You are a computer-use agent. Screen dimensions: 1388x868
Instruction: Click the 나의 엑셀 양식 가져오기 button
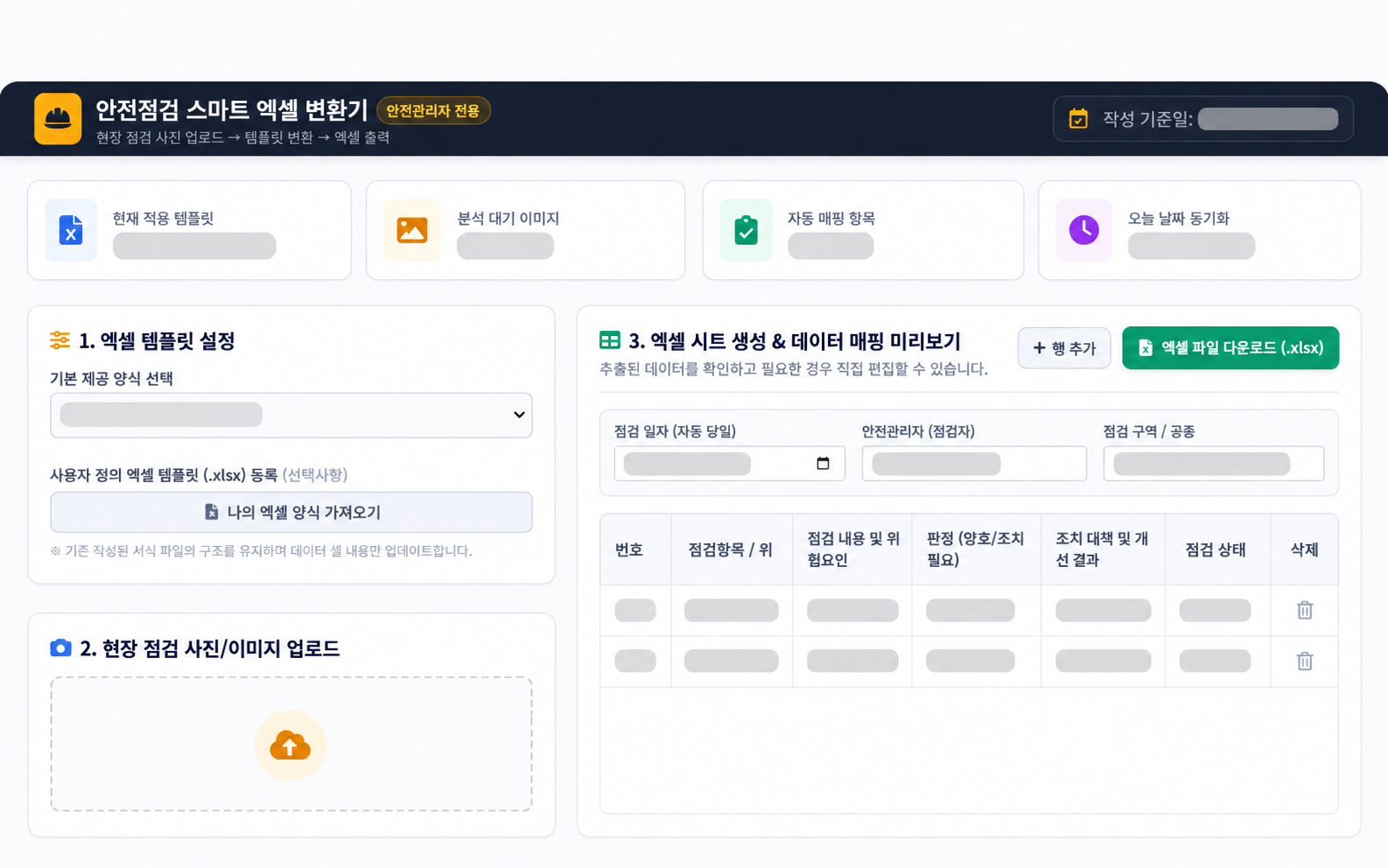(291, 512)
